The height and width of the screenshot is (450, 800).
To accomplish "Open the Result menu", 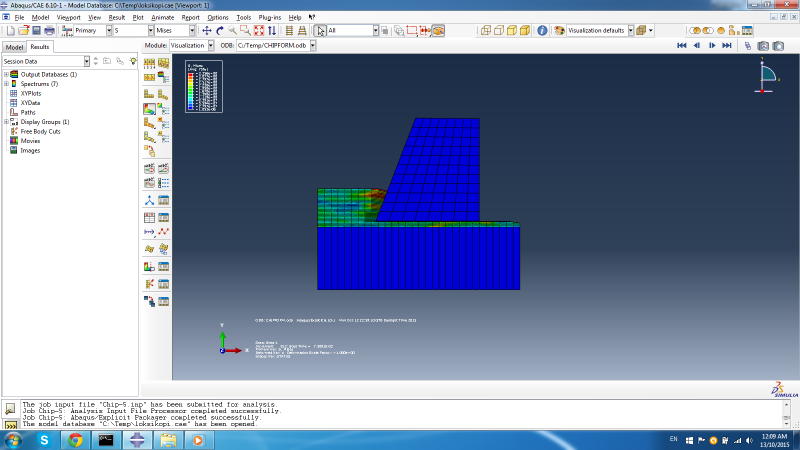I will [116, 17].
